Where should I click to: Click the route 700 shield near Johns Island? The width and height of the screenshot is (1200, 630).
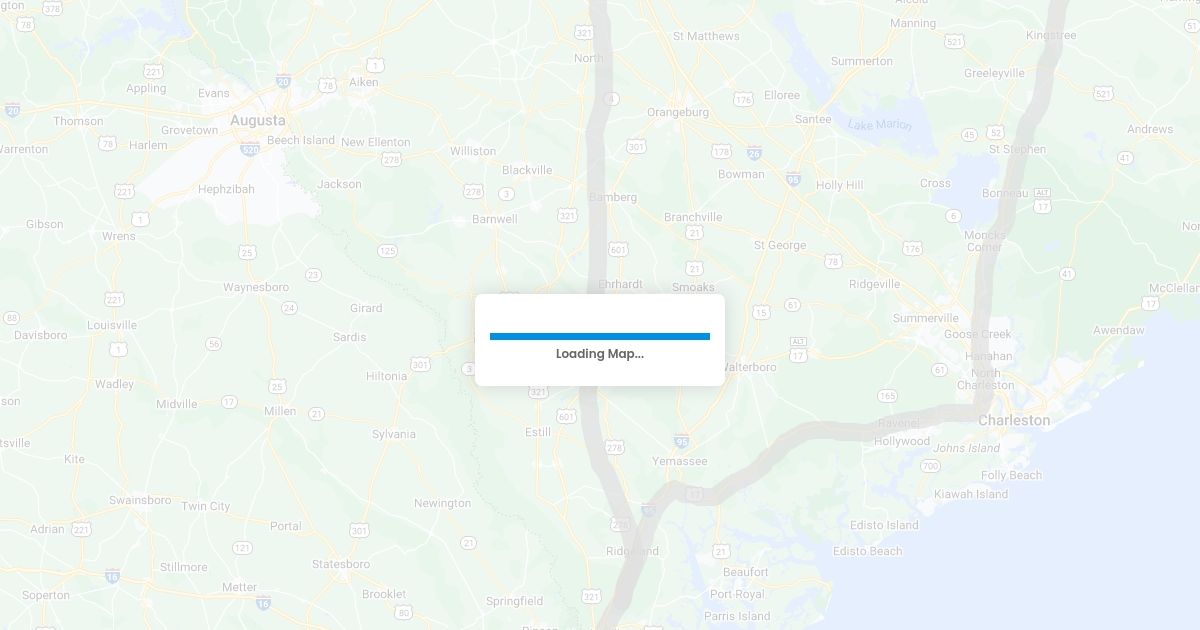930,466
